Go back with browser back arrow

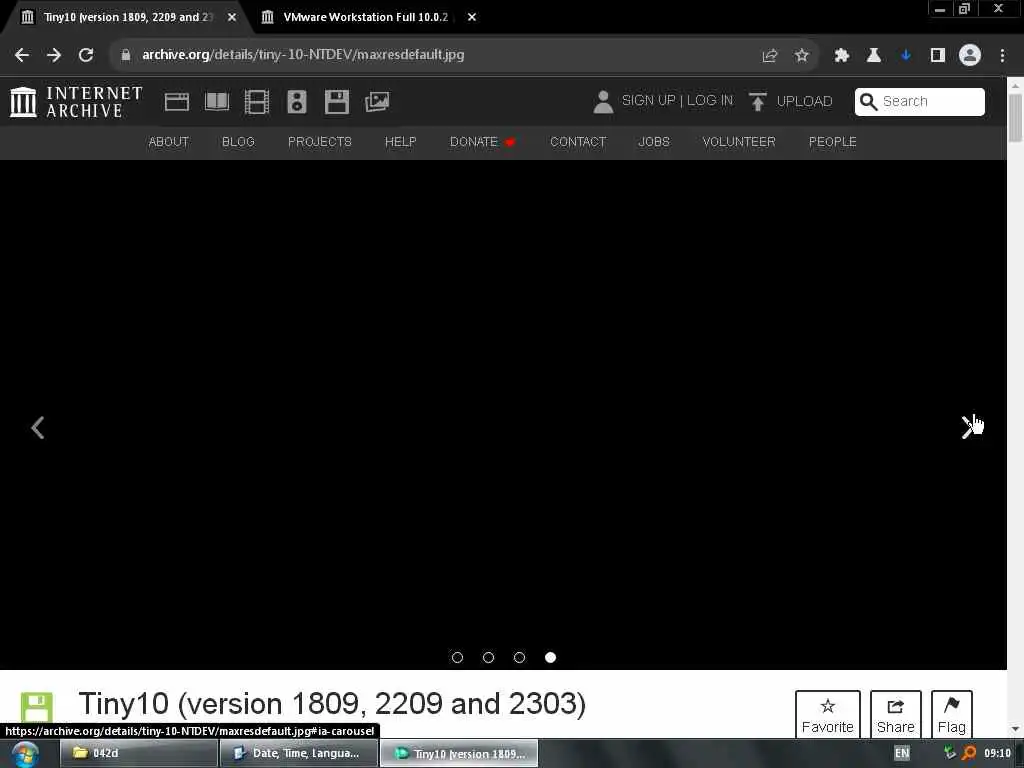(22, 55)
